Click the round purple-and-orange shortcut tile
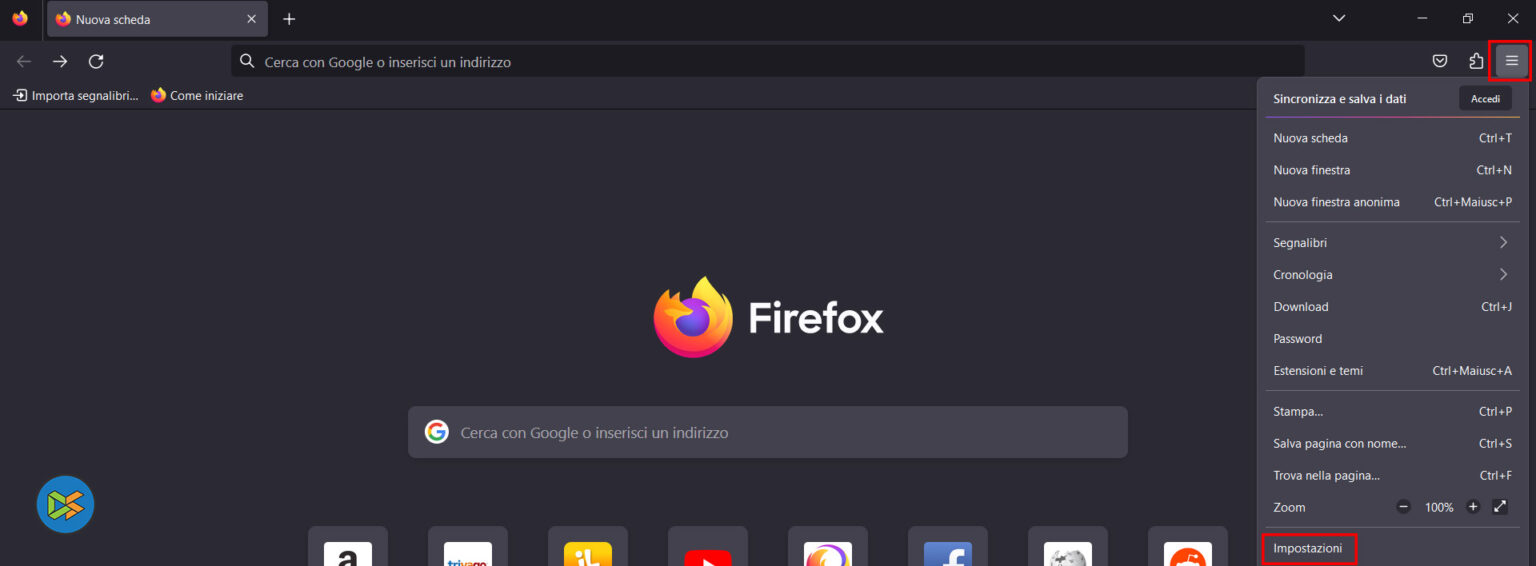This screenshot has height=566, width=1536. point(828,546)
